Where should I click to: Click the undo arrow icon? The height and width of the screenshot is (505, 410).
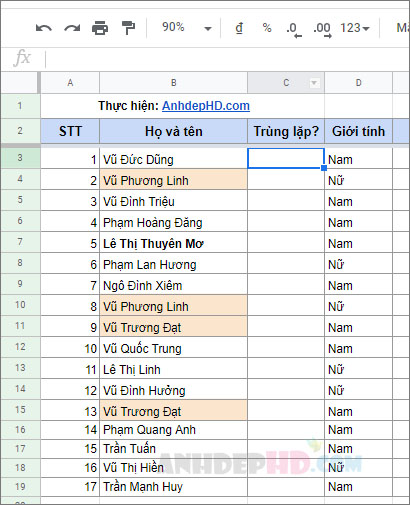coord(44,28)
